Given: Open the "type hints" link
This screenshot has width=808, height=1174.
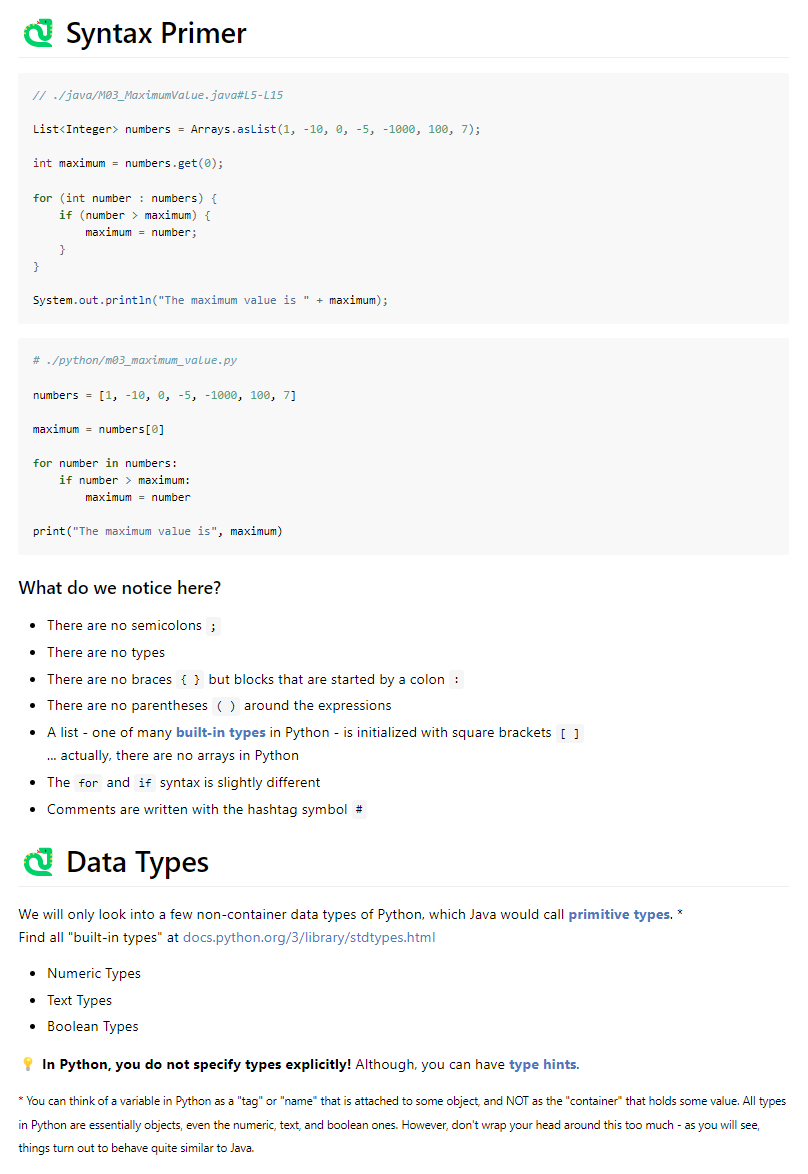Looking at the screenshot, I should point(543,1064).
